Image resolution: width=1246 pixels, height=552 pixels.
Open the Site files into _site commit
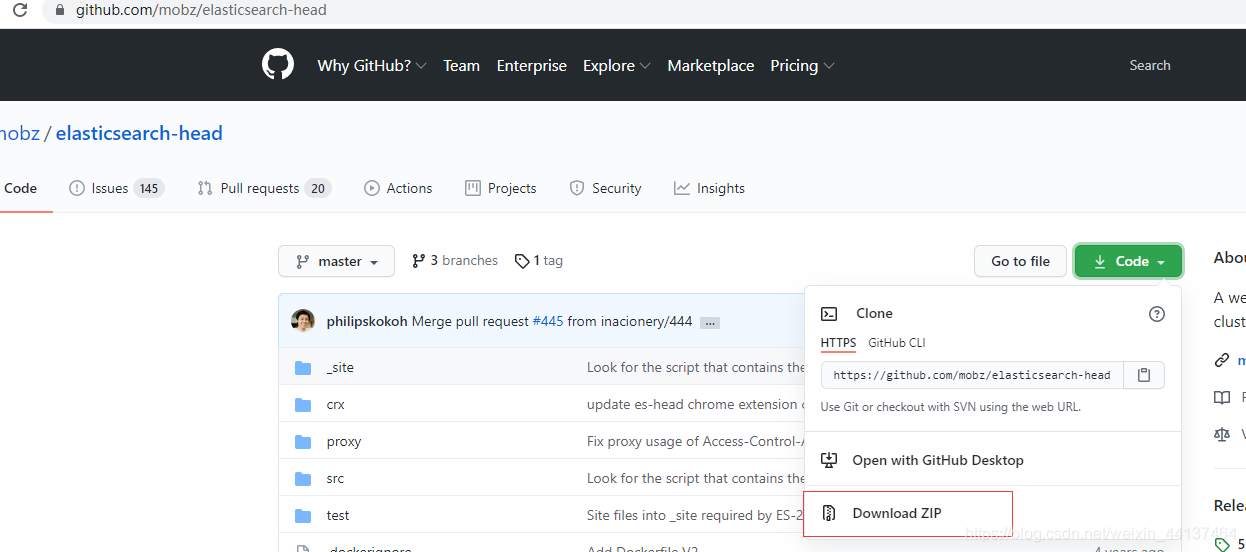click(x=695, y=515)
